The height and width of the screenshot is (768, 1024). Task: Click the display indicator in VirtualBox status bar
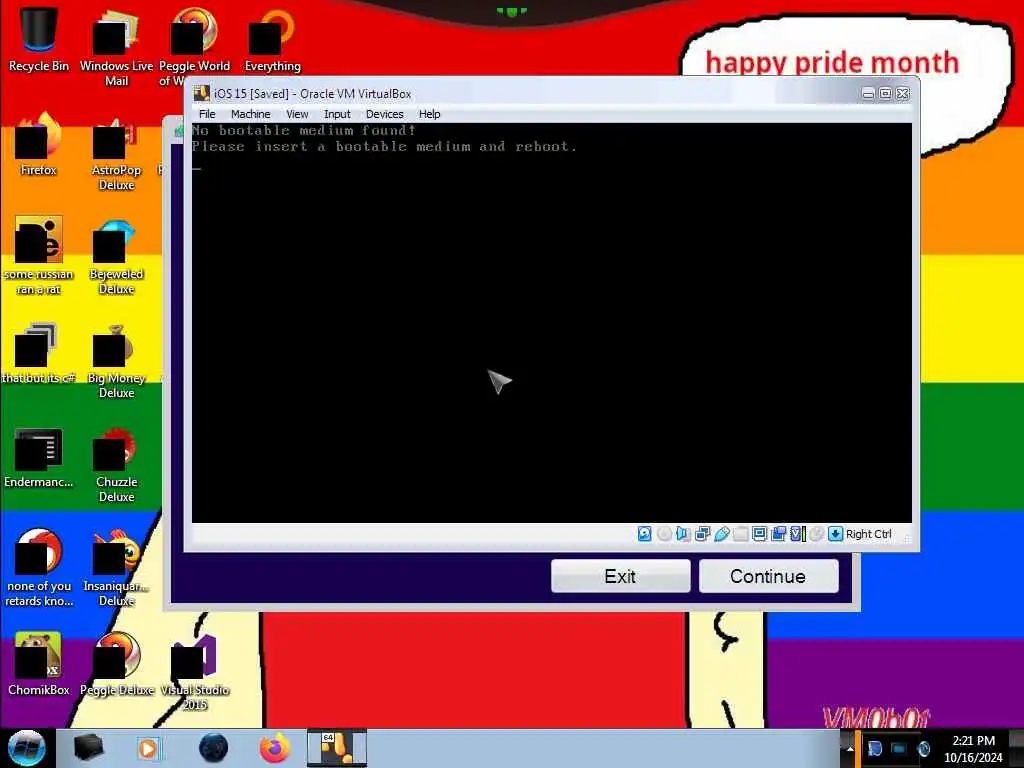tap(760, 534)
